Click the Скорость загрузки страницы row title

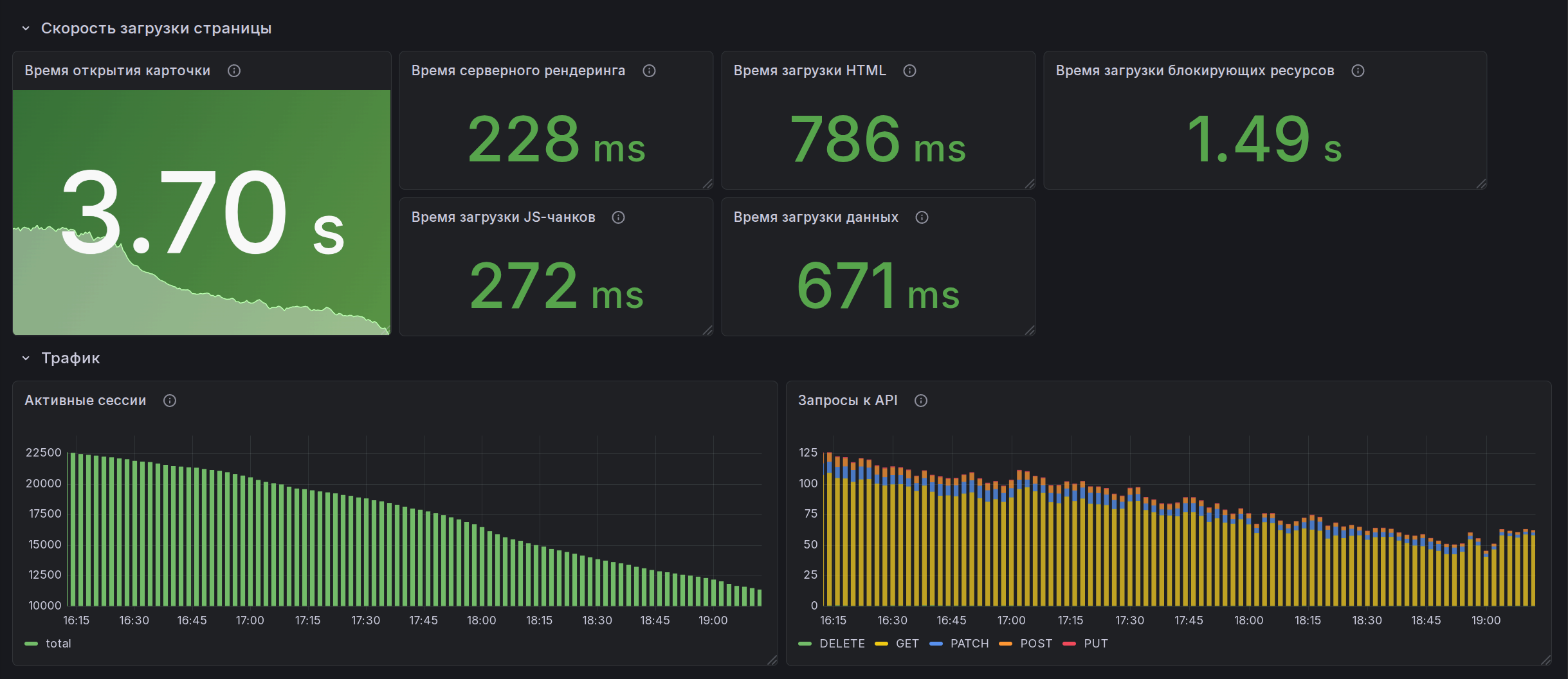(x=156, y=28)
